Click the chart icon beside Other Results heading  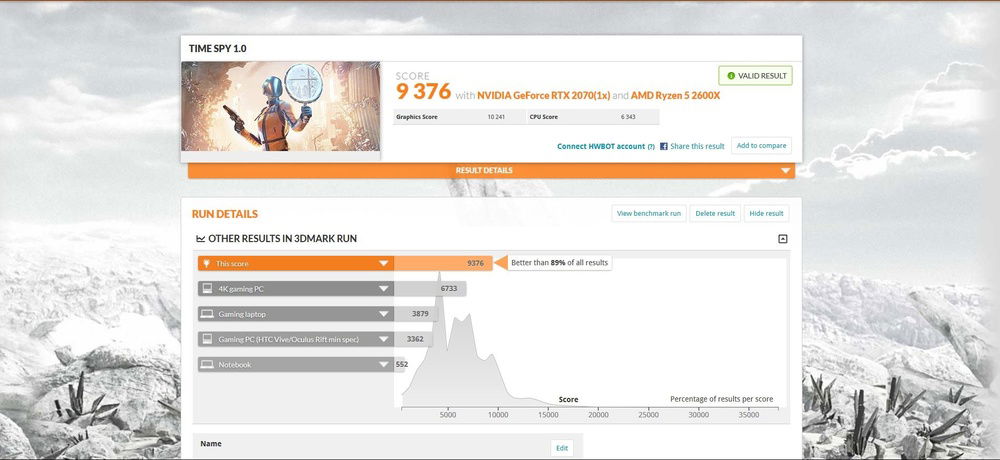tap(200, 239)
